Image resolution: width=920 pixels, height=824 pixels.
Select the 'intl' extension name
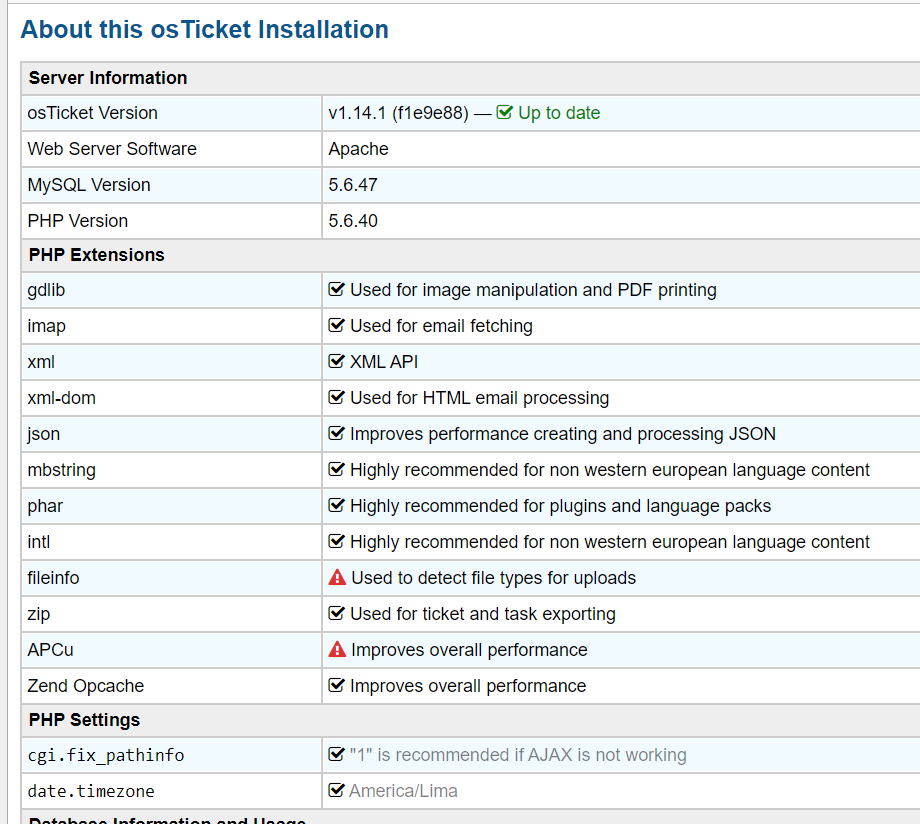pos(39,542)
